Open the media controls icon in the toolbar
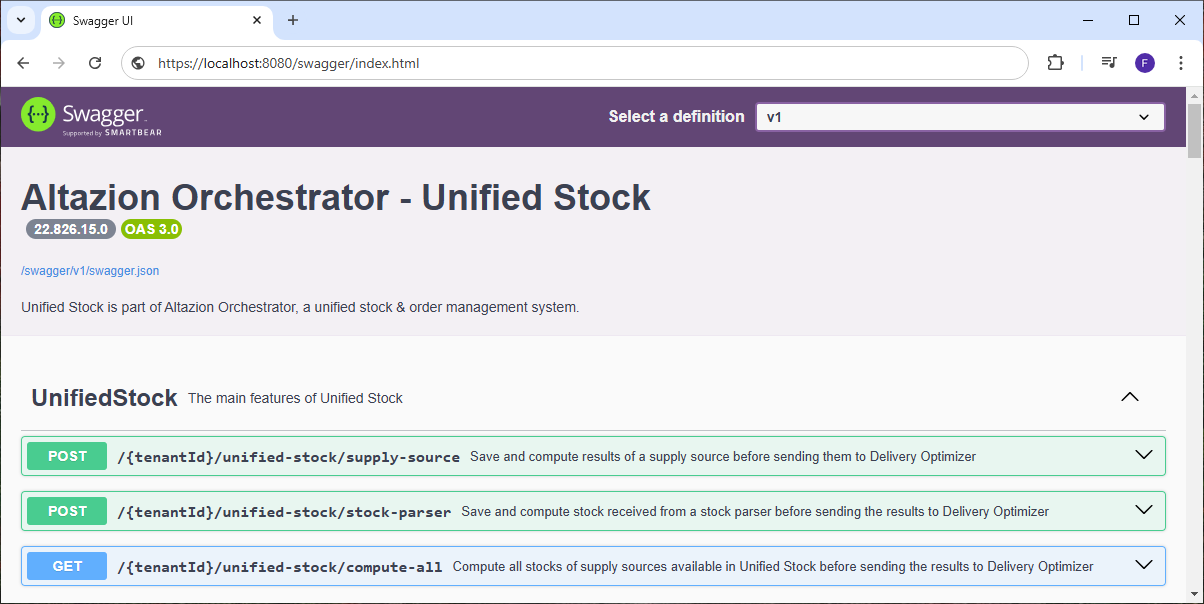1204x604 pixels. coord(1108,62)
